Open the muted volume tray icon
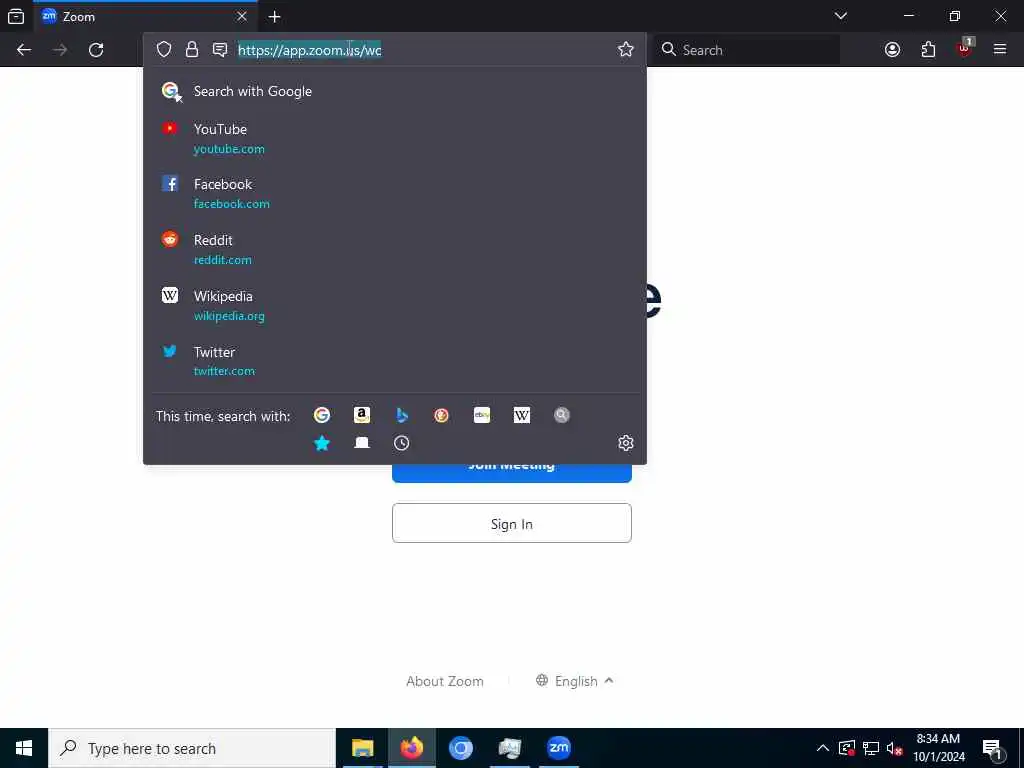Viewport: 1024px width, 768px height. (895, 748)
